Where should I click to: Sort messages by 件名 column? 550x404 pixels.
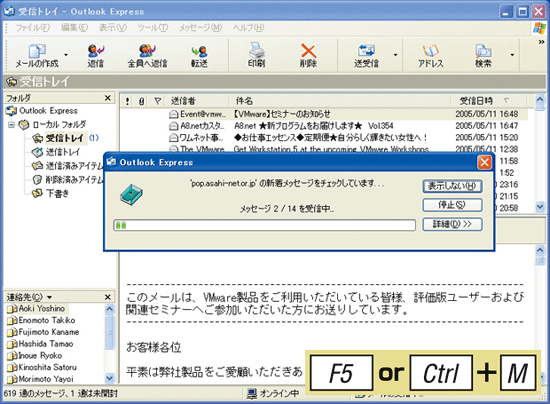(x=340, y=101)
